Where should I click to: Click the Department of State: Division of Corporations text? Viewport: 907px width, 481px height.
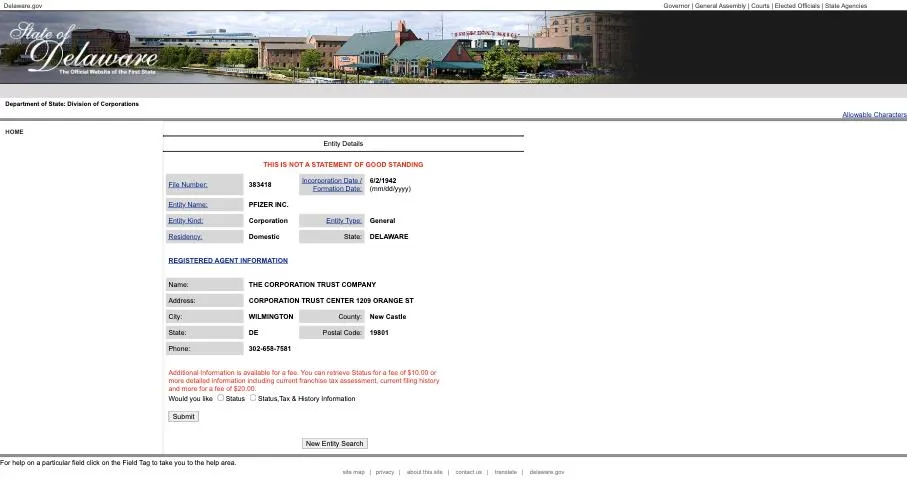pos(72,104)
